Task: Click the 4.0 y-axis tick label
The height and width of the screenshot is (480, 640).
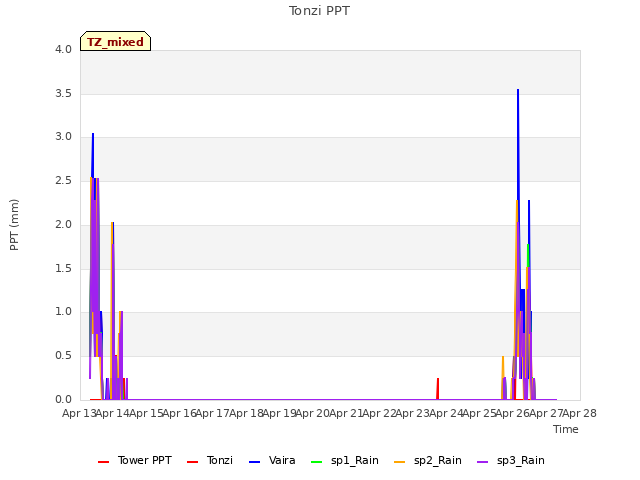Action: tap(63, 49)
